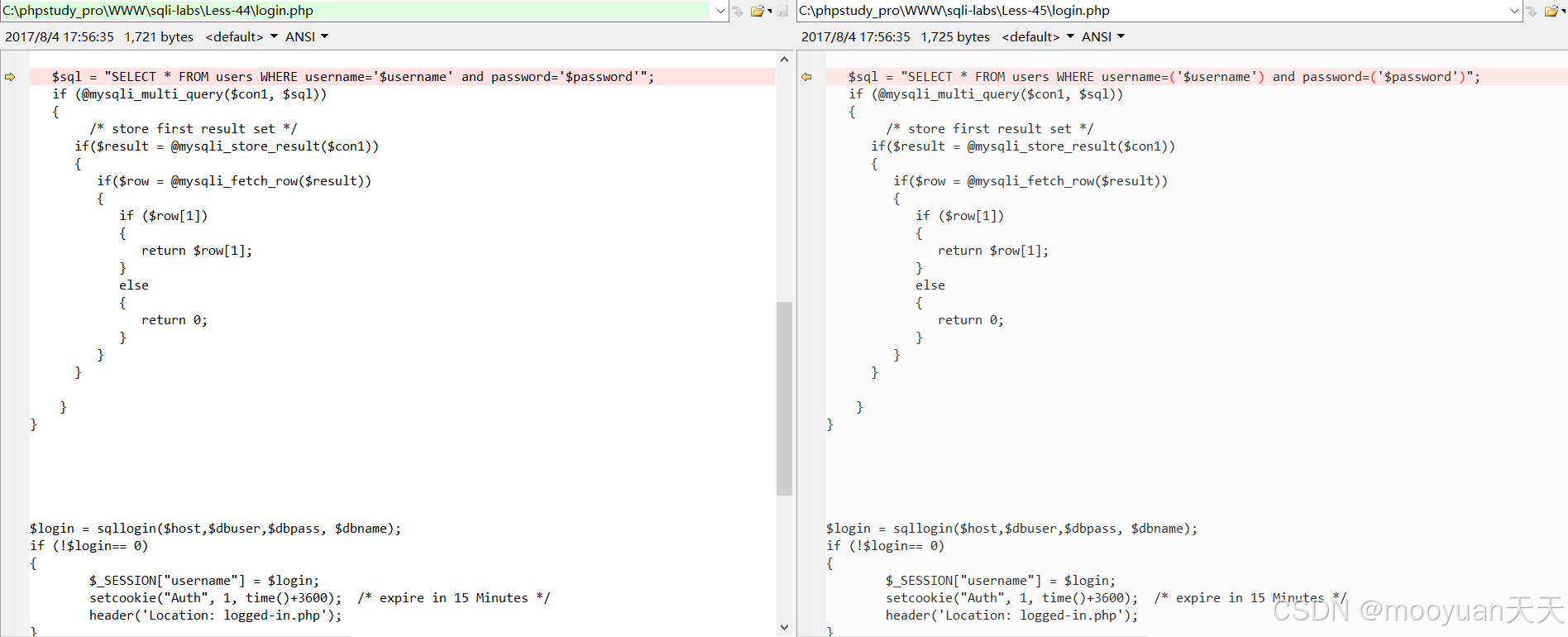Click 'return $row[1];' in the left pane
Viewport: 1568px width, 637px height.
coord(197,251)
